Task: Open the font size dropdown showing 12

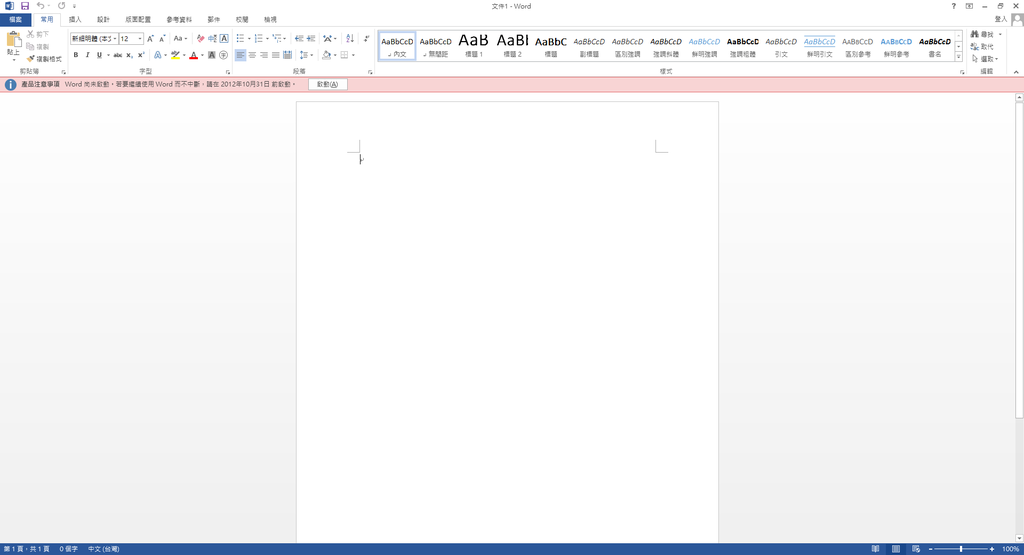Action: point(131,39)
